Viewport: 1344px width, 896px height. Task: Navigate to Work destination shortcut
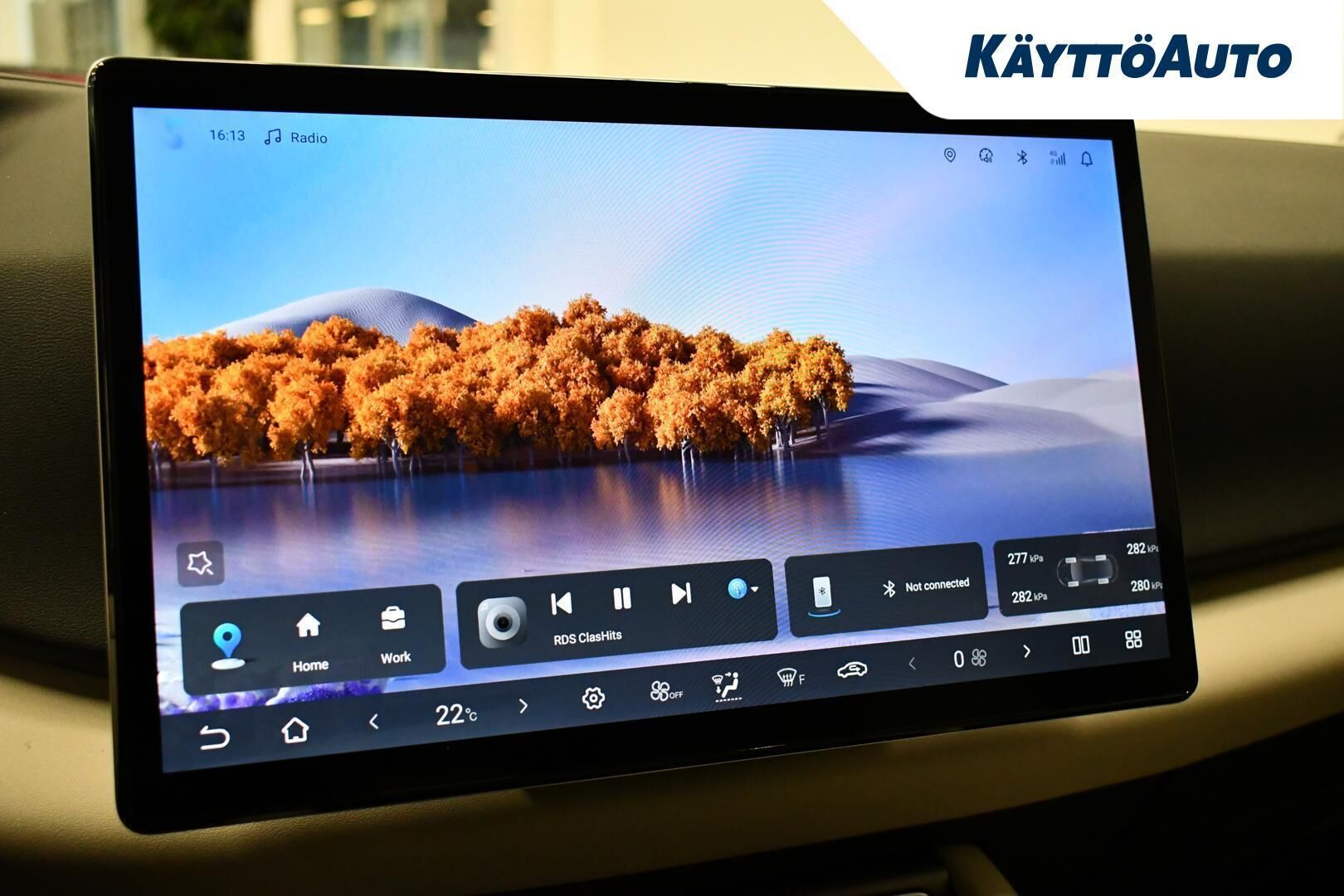(x=394, y=634)
